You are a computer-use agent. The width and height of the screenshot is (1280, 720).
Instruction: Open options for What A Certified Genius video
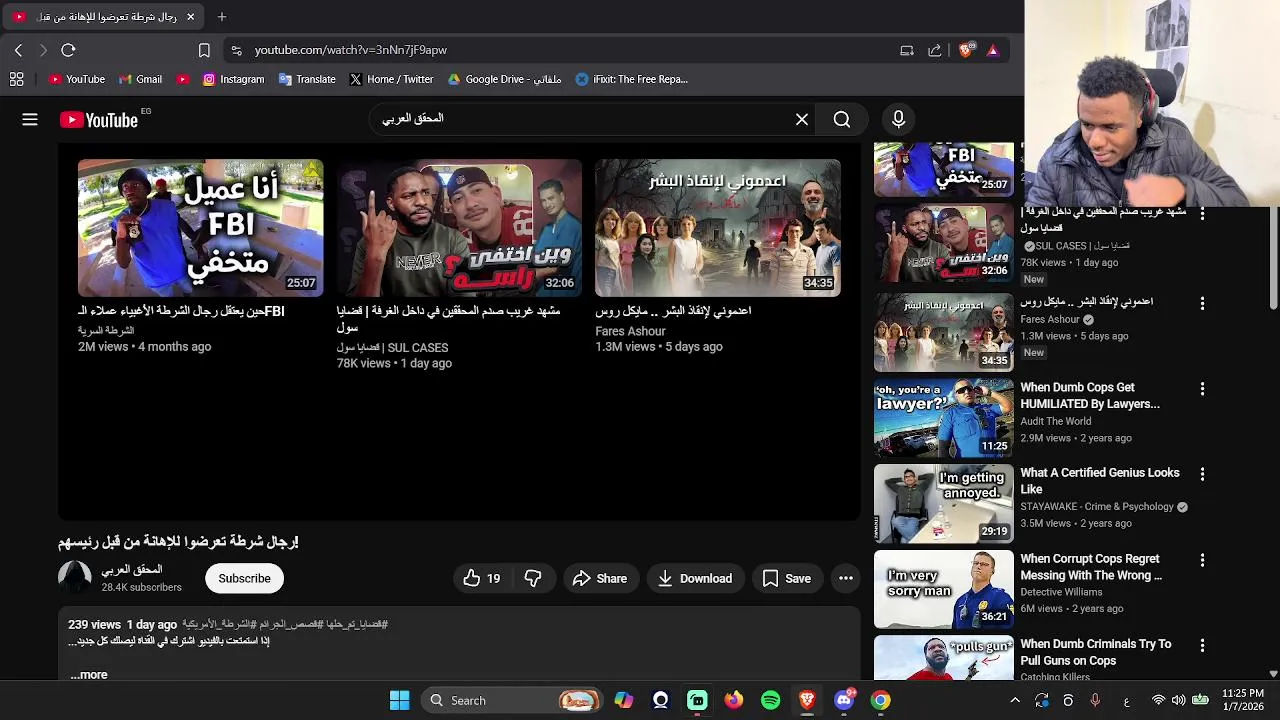tap(1202, 474)
